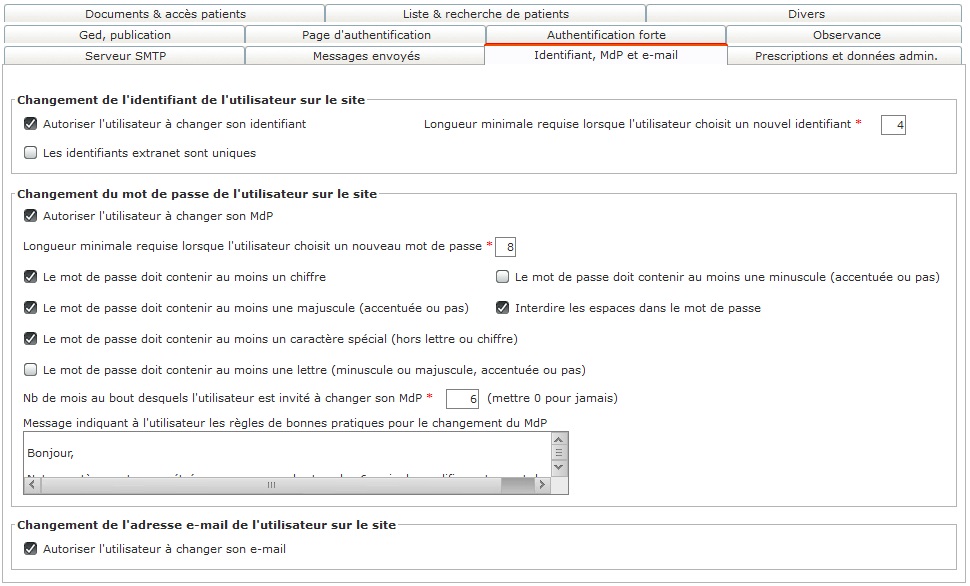
Task: Toggle Autoriser l'utilisateur à changer son MdP
Action: pos(30,216)
